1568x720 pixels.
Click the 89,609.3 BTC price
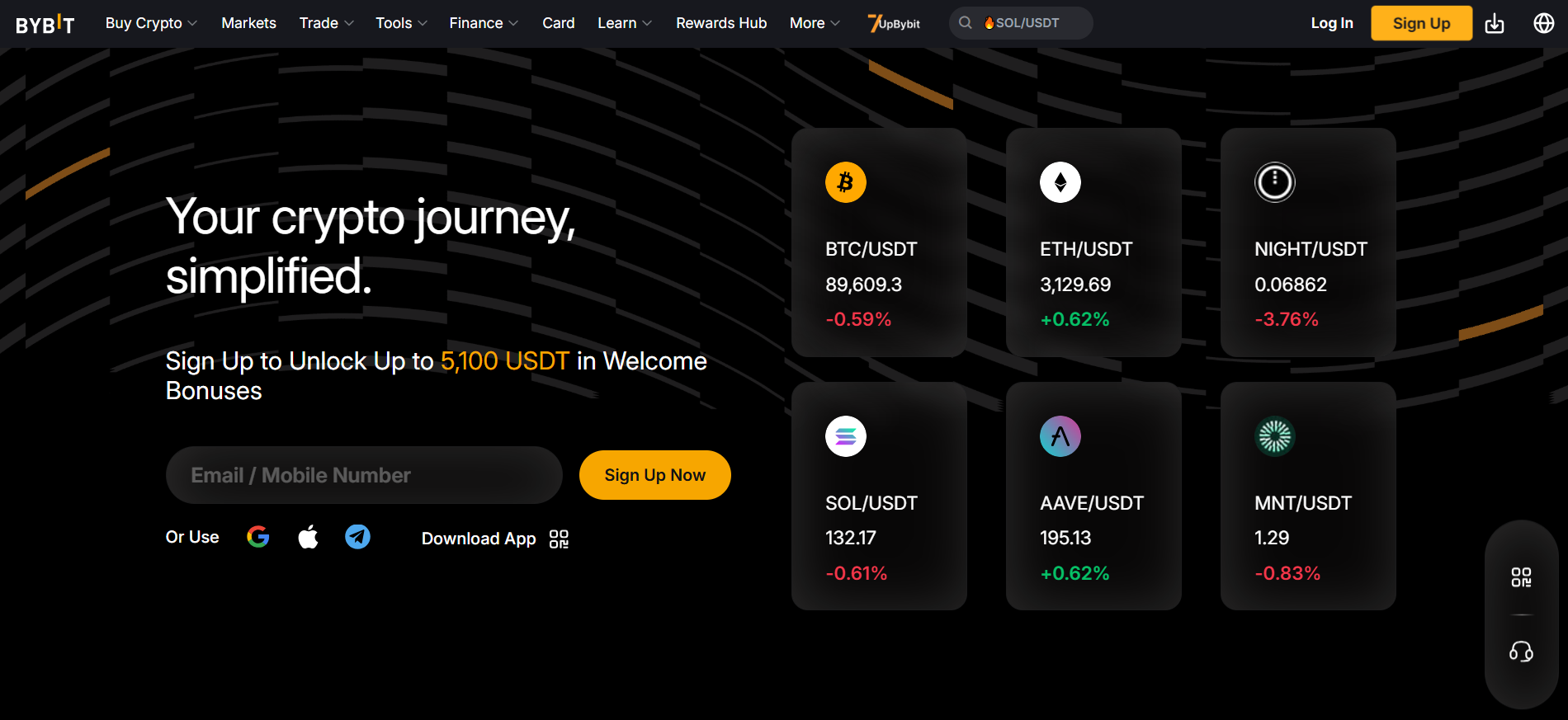coord(864,285)
